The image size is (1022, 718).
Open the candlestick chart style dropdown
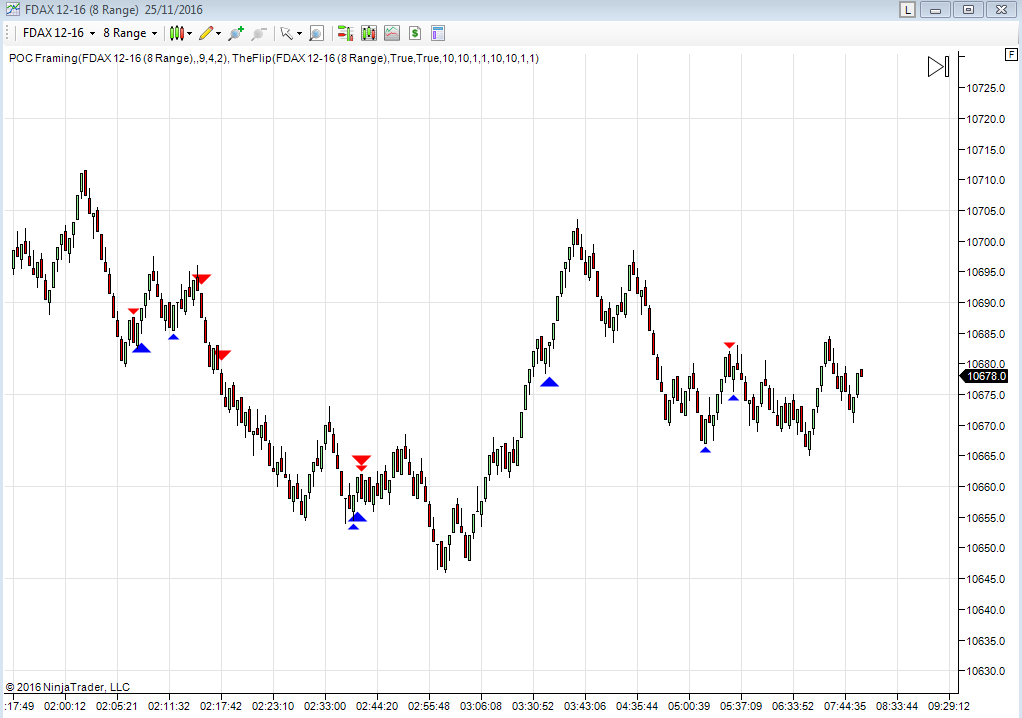(180, 33)
